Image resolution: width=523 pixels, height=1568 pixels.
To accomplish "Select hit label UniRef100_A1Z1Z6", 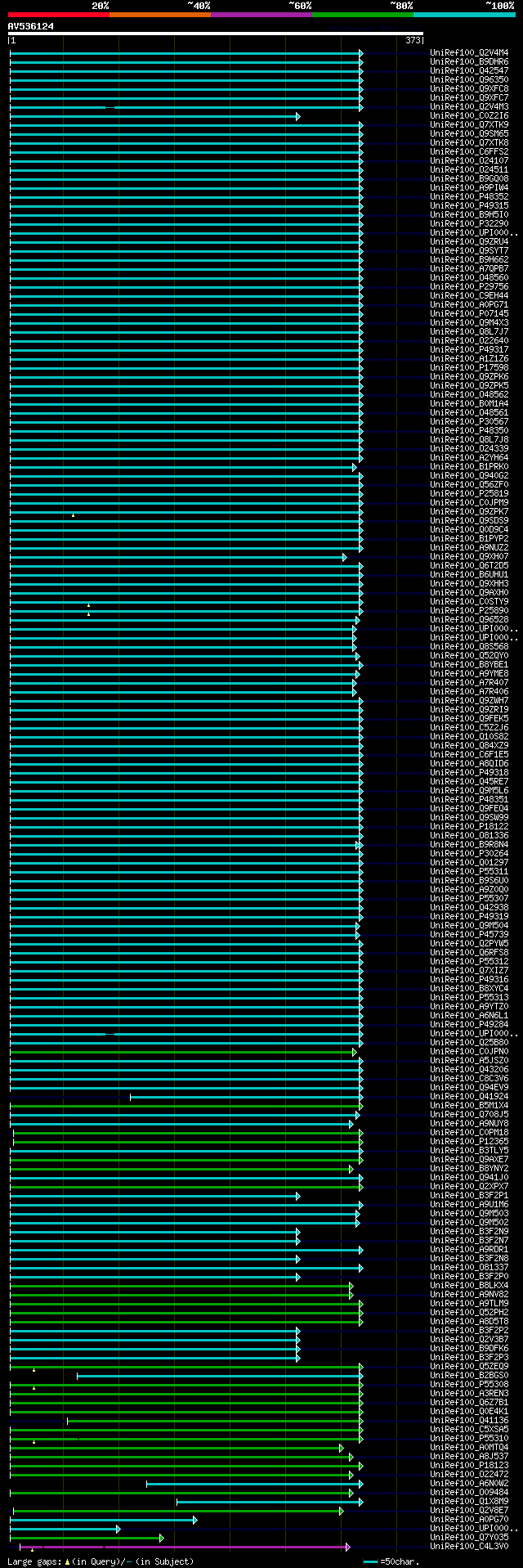I will point(470,358).
